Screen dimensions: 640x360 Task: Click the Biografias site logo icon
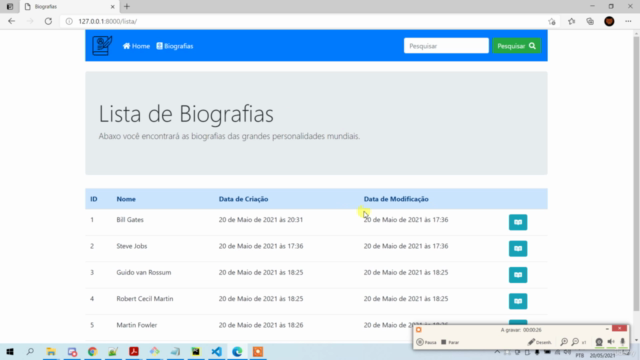click(102, 46)
